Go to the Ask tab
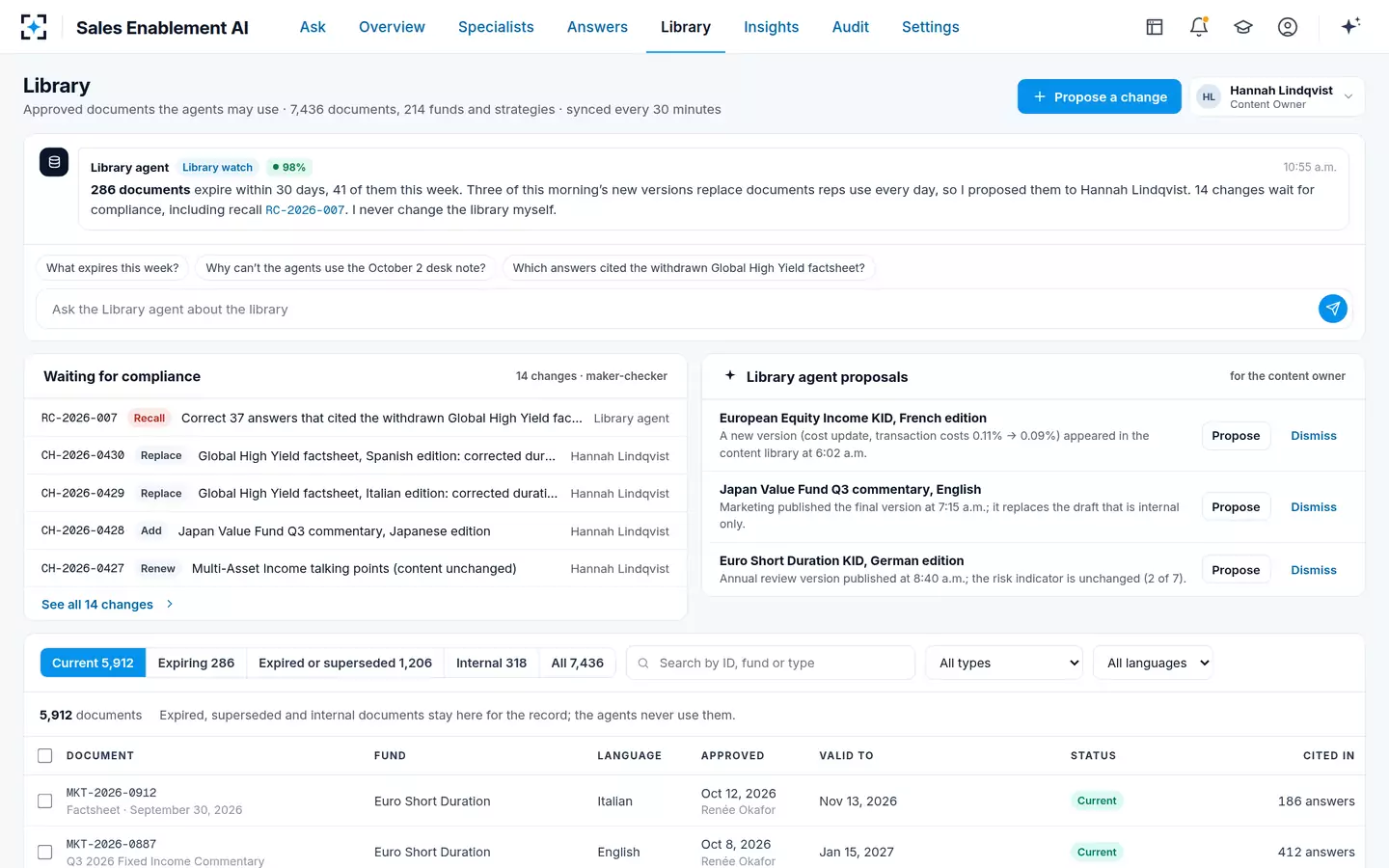The image size is (1389, 868). tap(313, 27)
